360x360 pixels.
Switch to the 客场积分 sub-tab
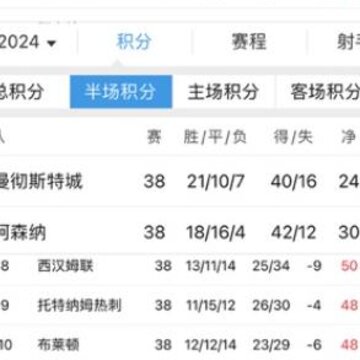point(325,92)
